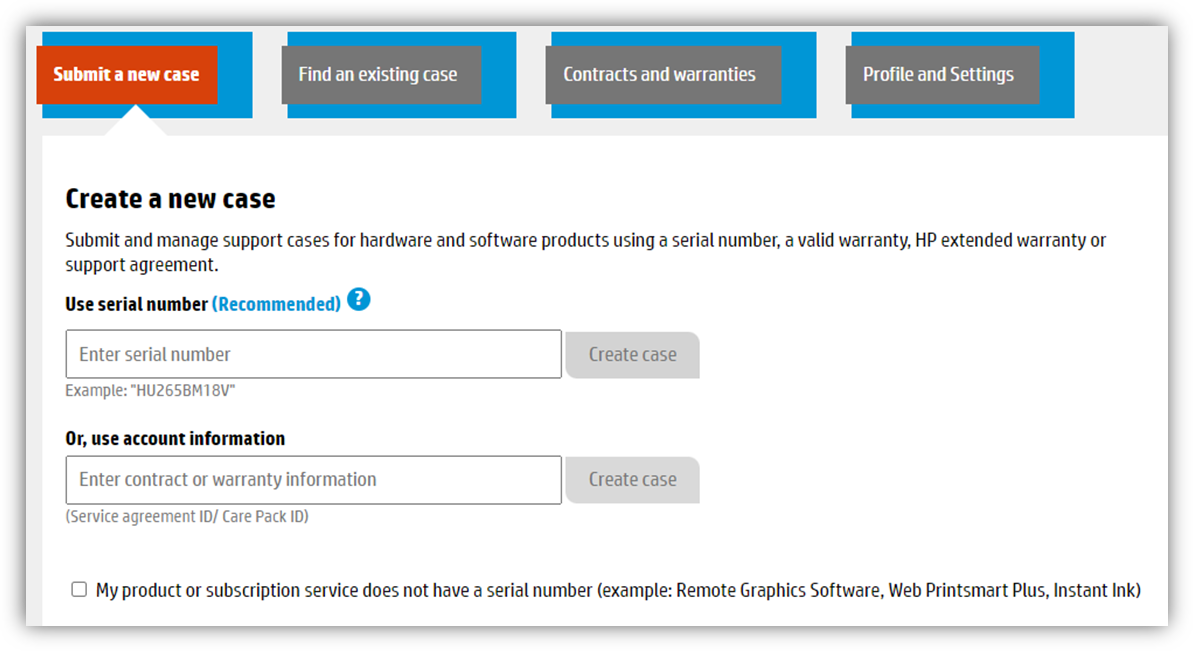This screenshot has width=1193, height=651.
Task: Click Create case next to serial number field
Action: coord(631,354)
